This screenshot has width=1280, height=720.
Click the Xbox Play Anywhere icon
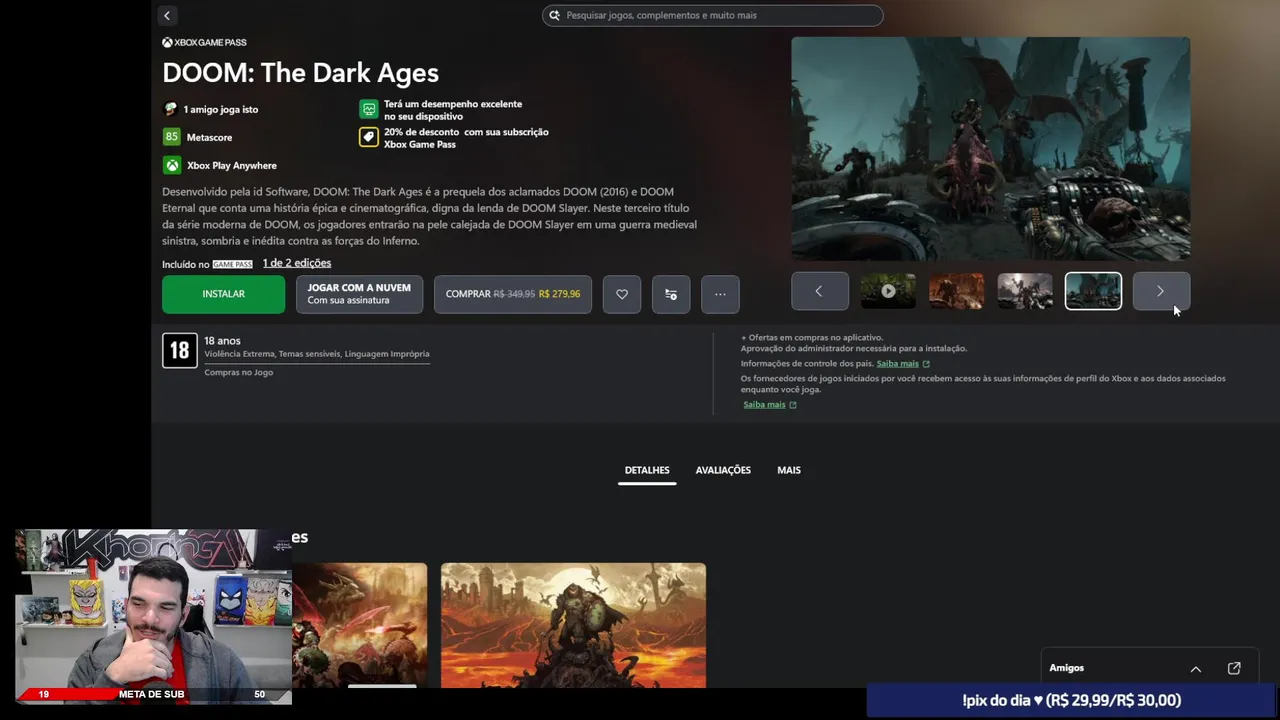click(172, 165)
